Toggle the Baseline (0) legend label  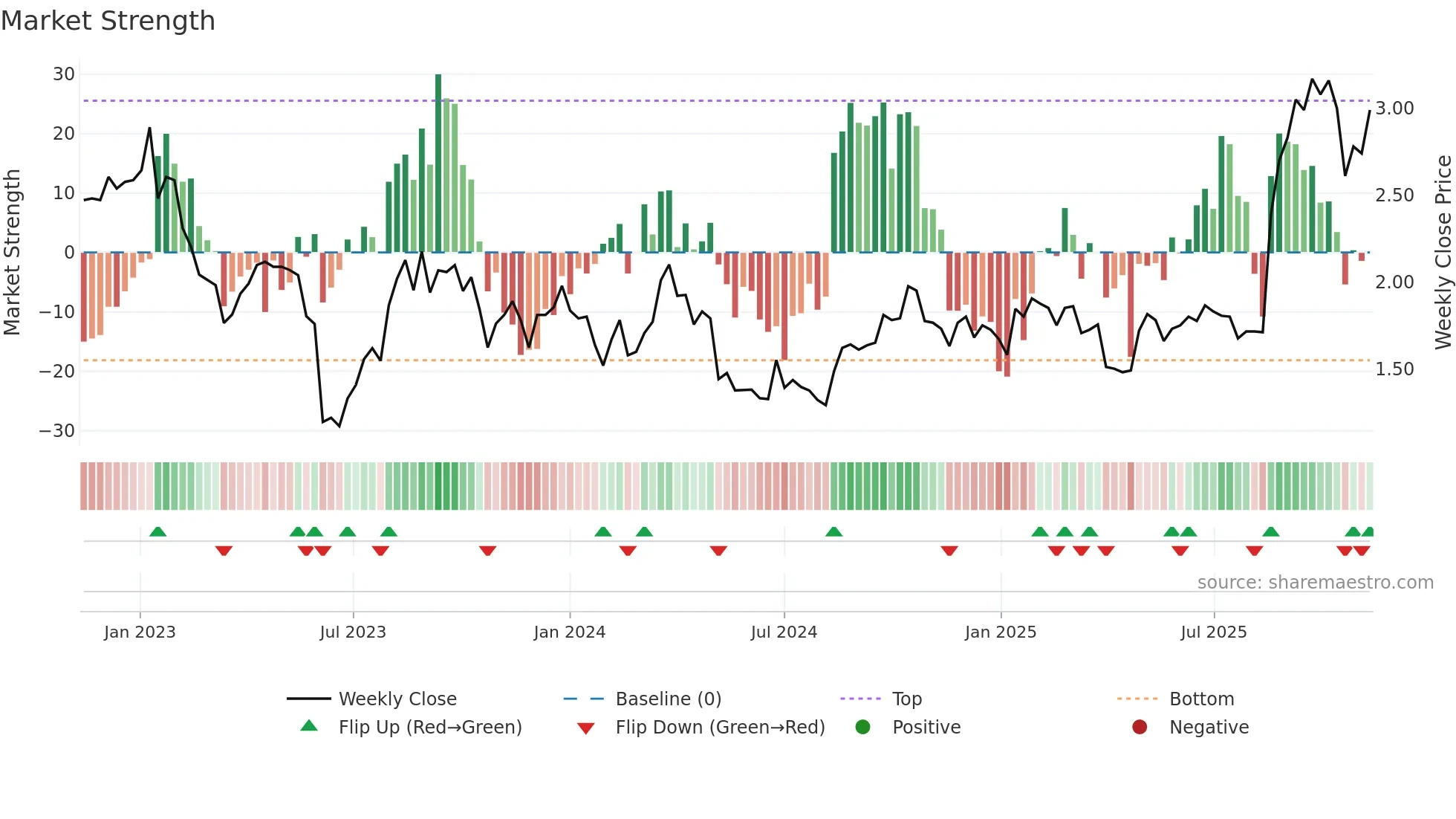pyautogui.click(x=669, y=699)
